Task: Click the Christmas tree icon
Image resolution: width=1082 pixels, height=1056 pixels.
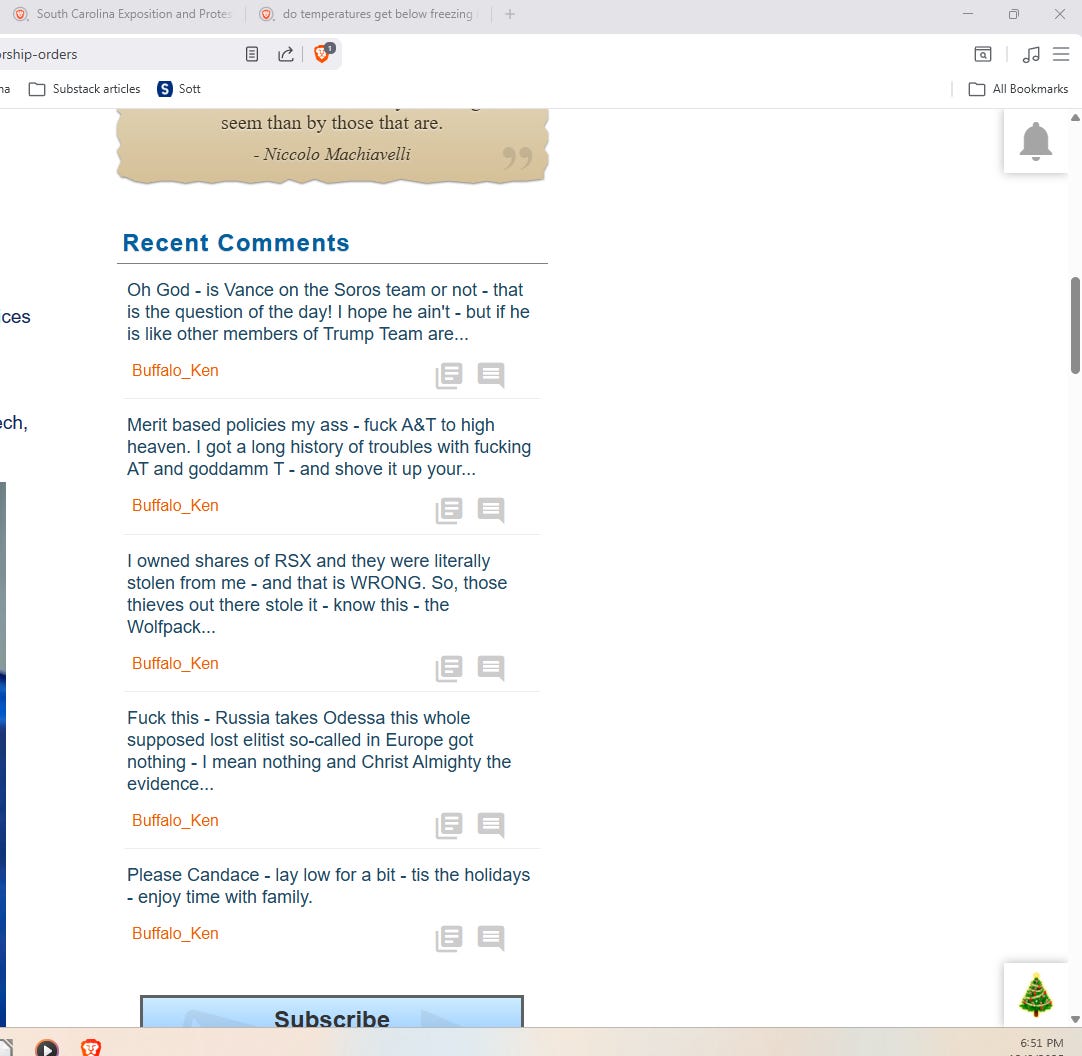Action: pyautogui.click(x=1036, y=995)
